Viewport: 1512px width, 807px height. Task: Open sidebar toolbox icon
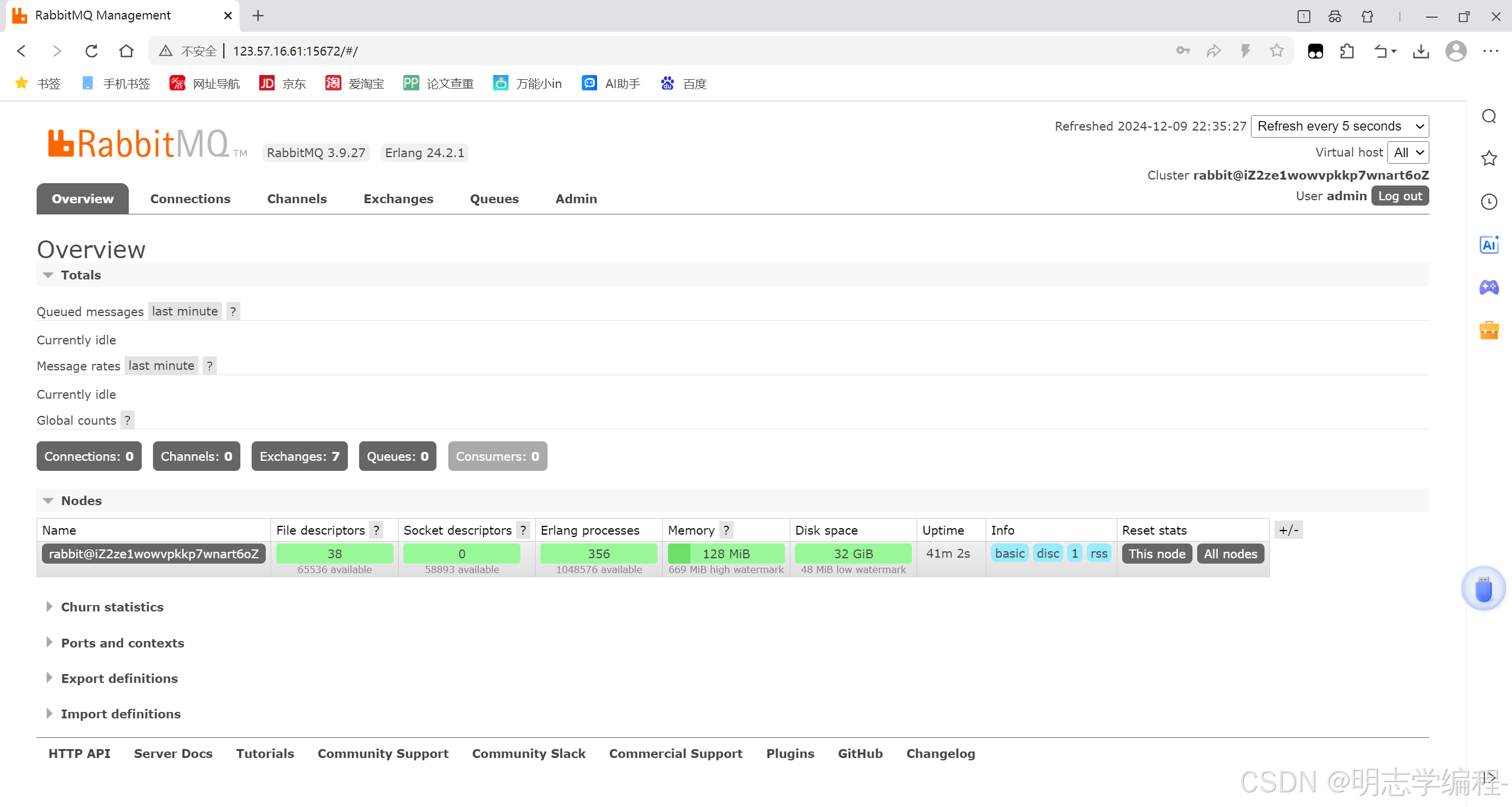1489,330
